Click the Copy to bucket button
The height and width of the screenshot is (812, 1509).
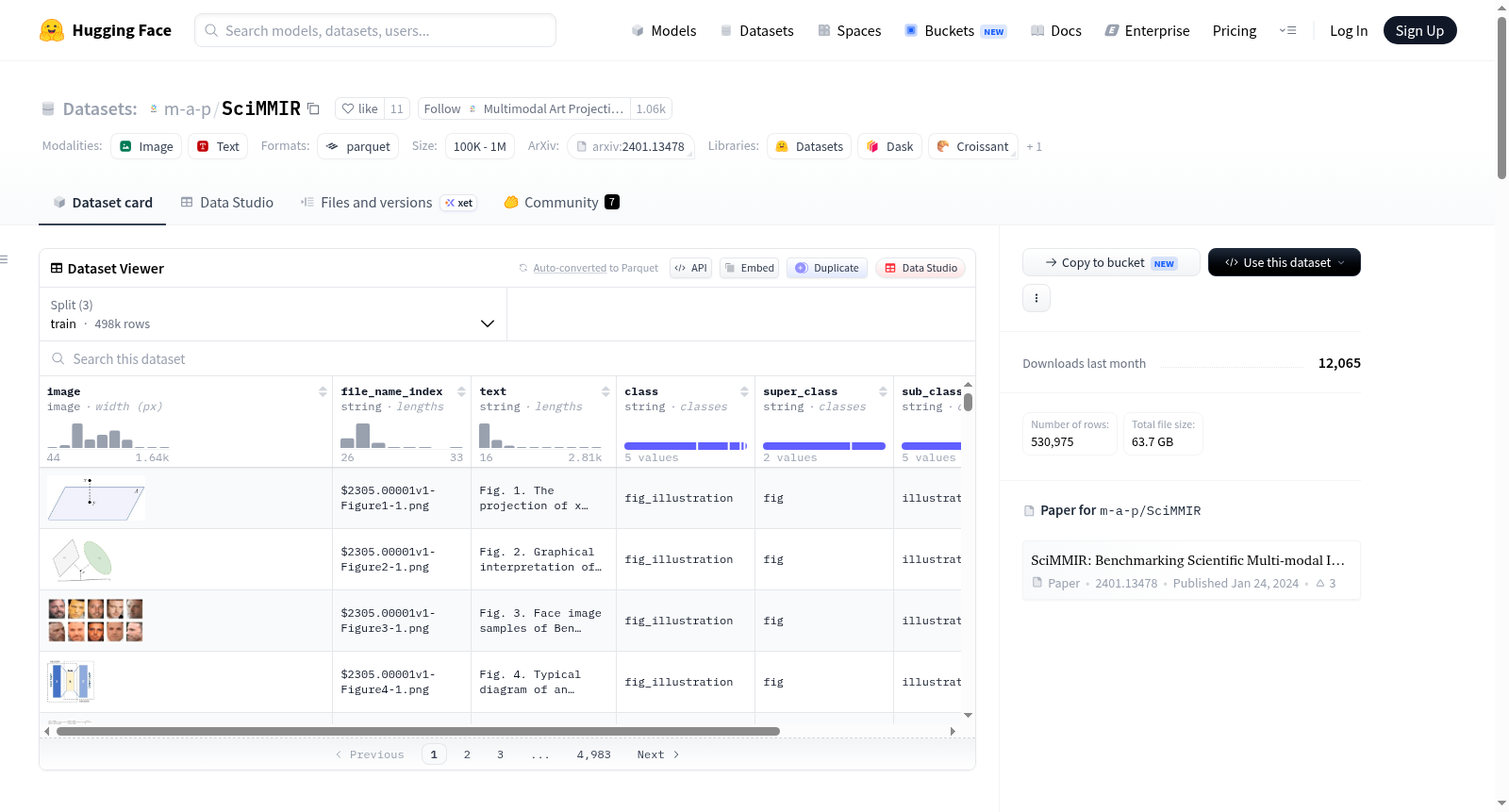click(1111, 262)
